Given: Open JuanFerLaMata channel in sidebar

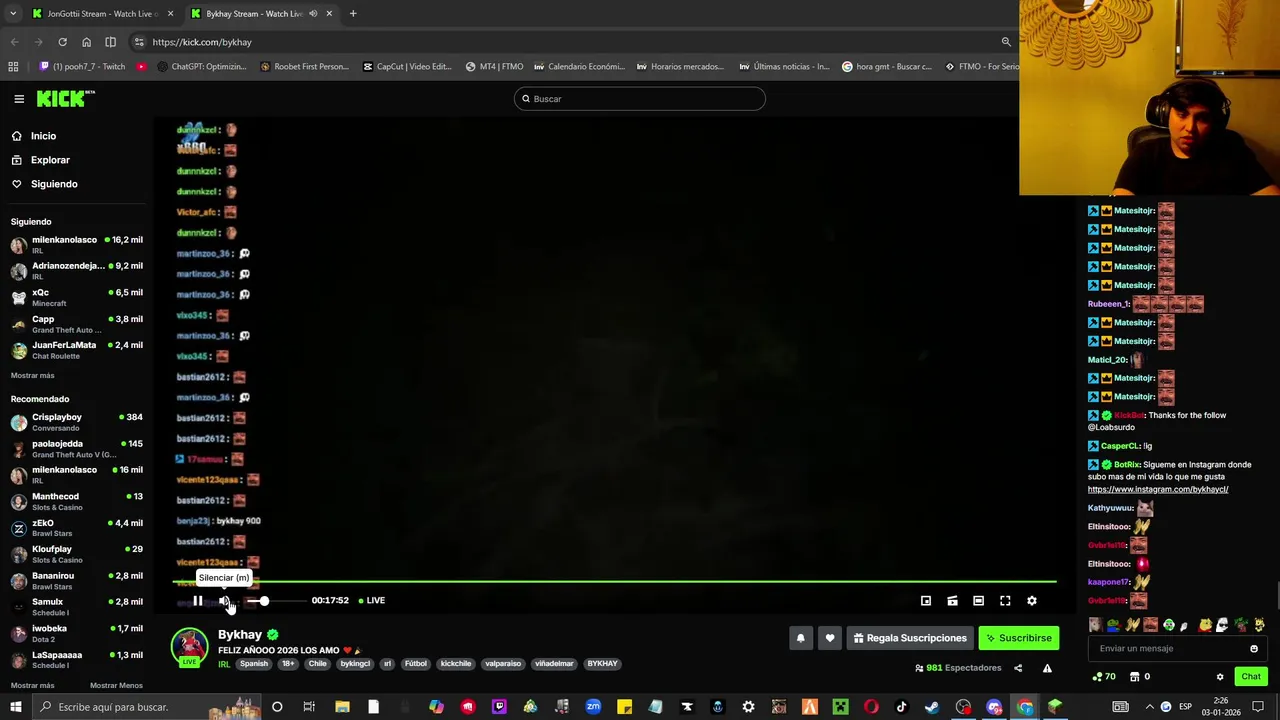Looking at the screenshot, I should point(77,350).
